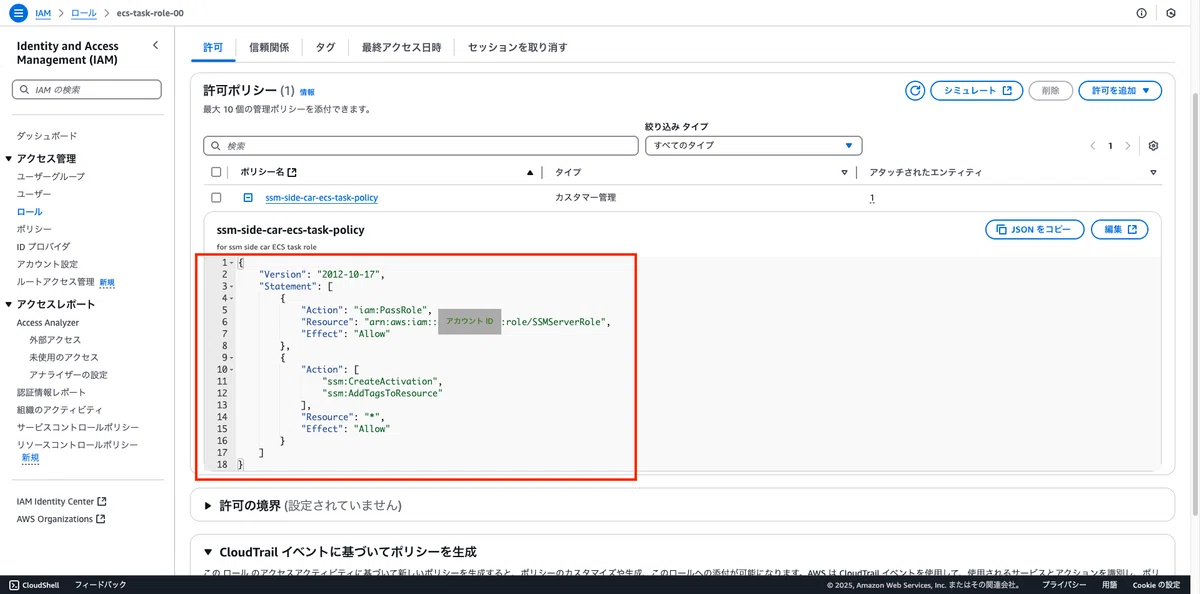Fold the Statement block at line 3
This screenshot has height=594, width=1200.
(230, 286)
